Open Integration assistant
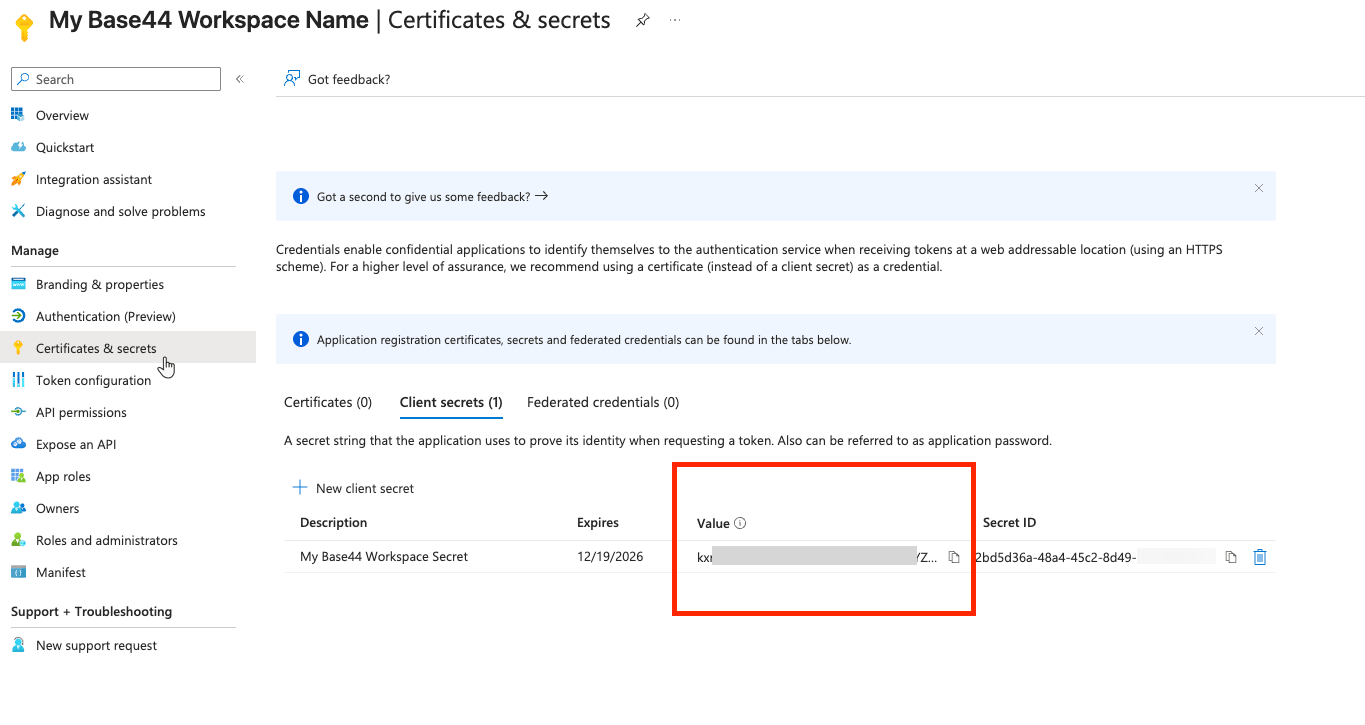 coord(94,179)
